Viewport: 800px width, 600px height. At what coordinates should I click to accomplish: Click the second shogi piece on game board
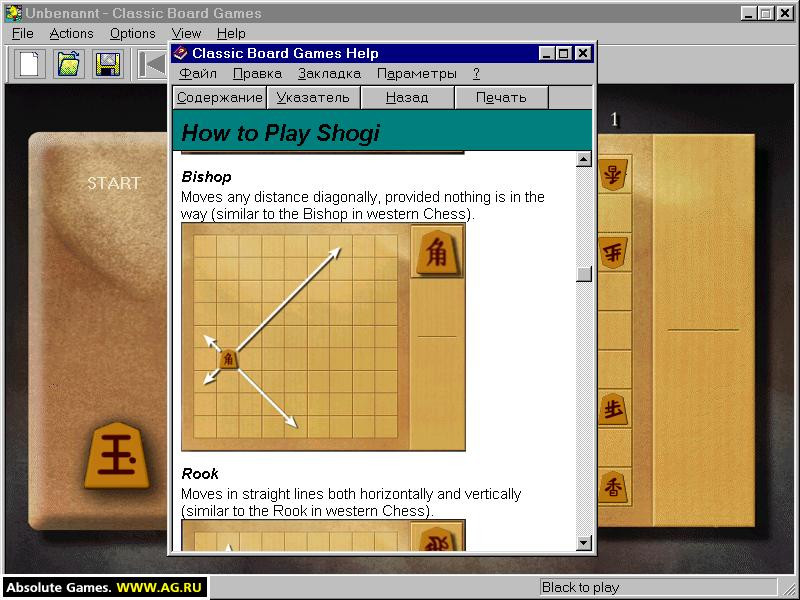point(613,252)
